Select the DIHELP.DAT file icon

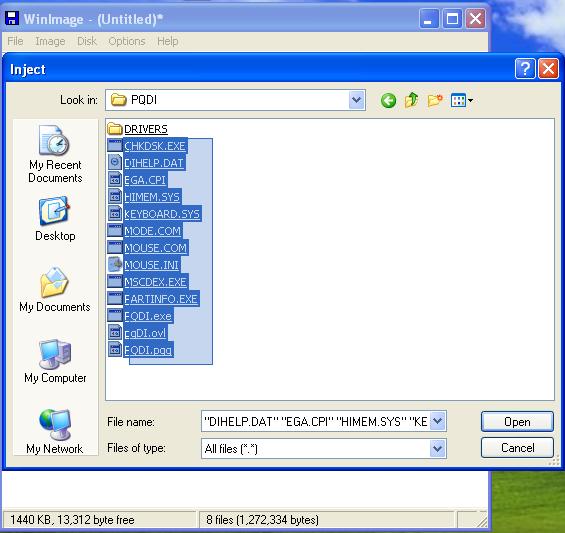tap(115, 163)
